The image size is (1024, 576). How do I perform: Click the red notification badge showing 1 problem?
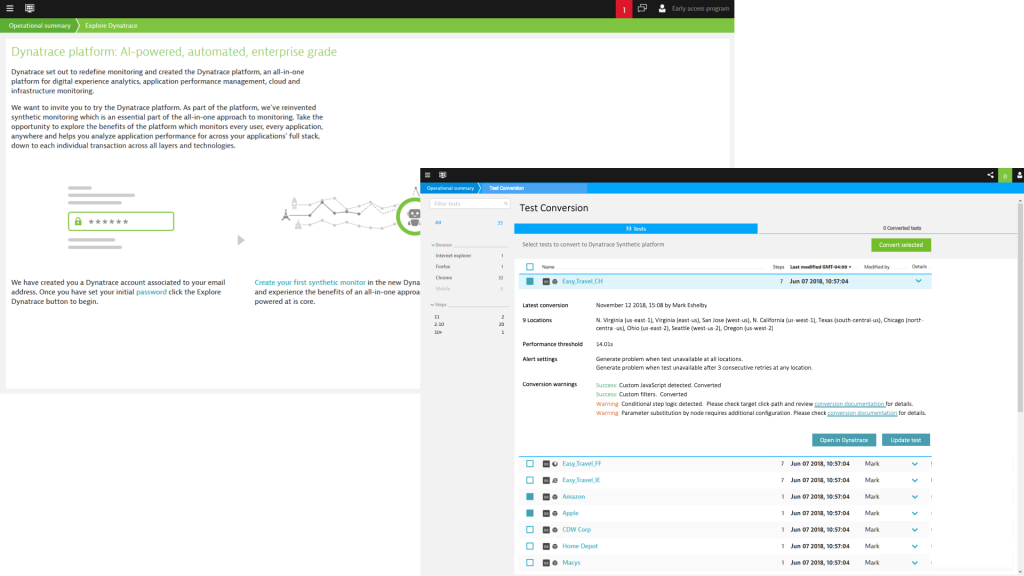point(623,8)
